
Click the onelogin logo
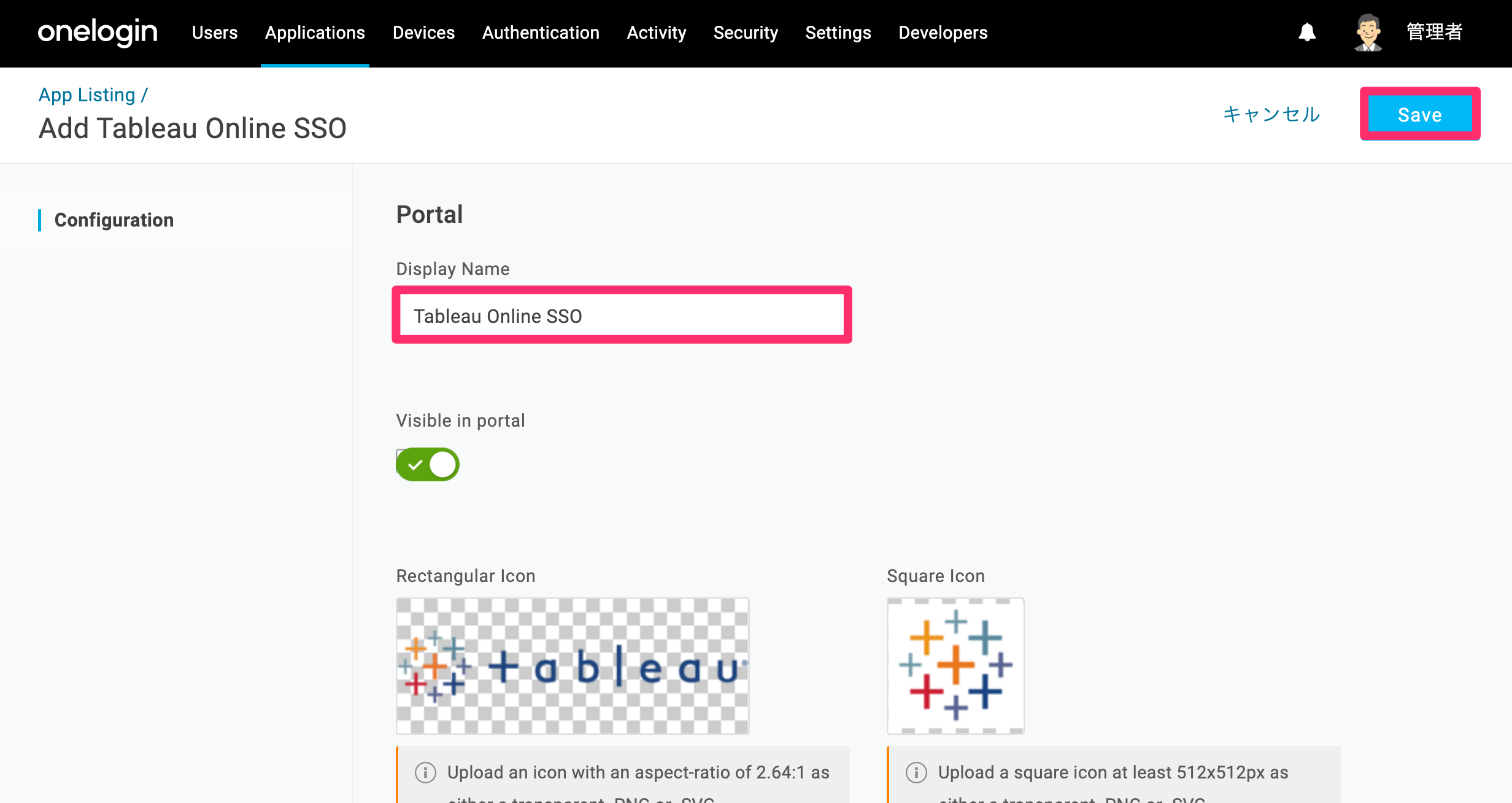pos(98,32)
